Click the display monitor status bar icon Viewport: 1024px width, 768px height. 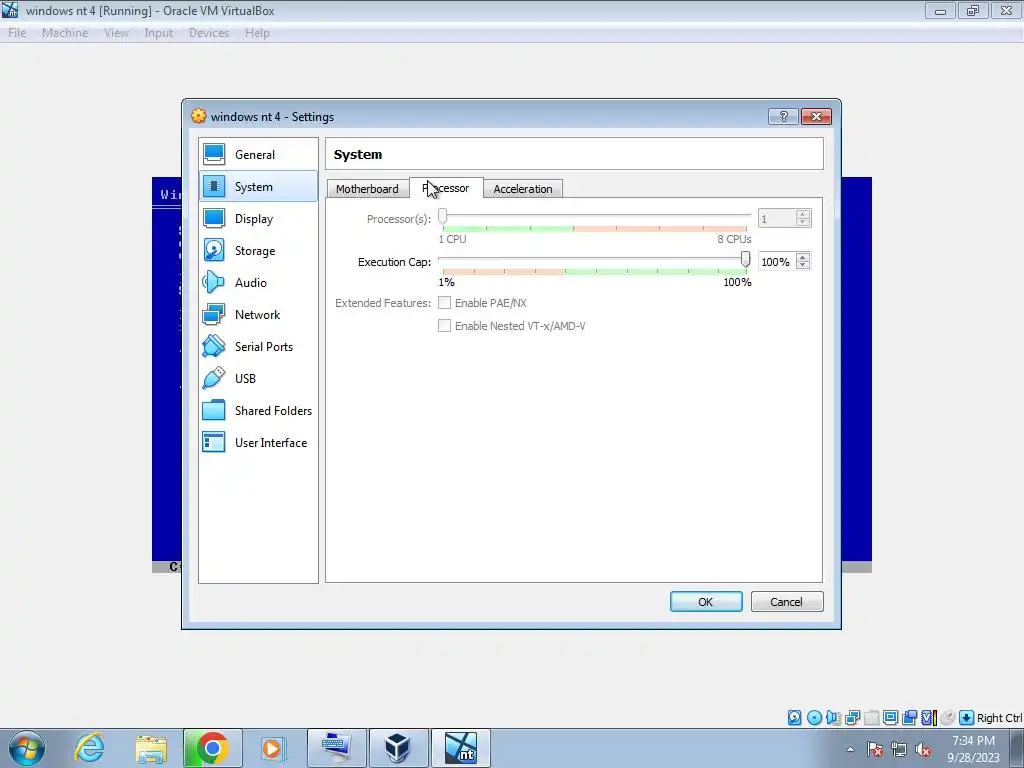point(890,718)
